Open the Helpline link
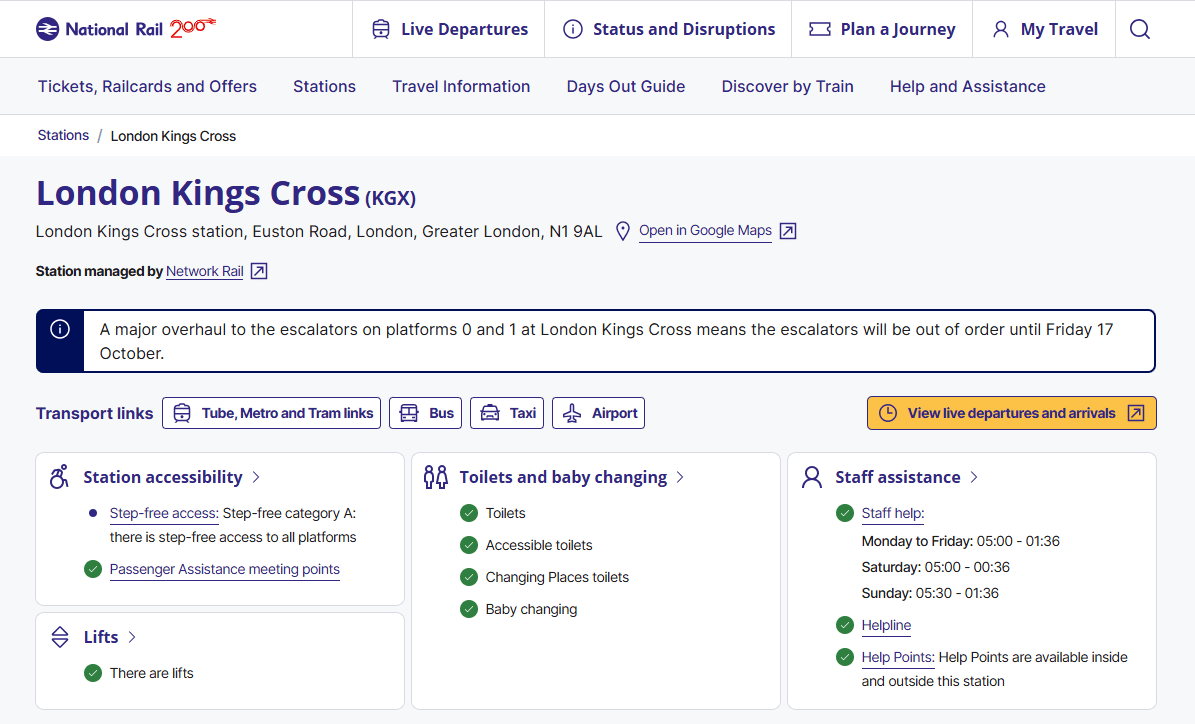Screen dimensions: 1195x724 (886, 625)
